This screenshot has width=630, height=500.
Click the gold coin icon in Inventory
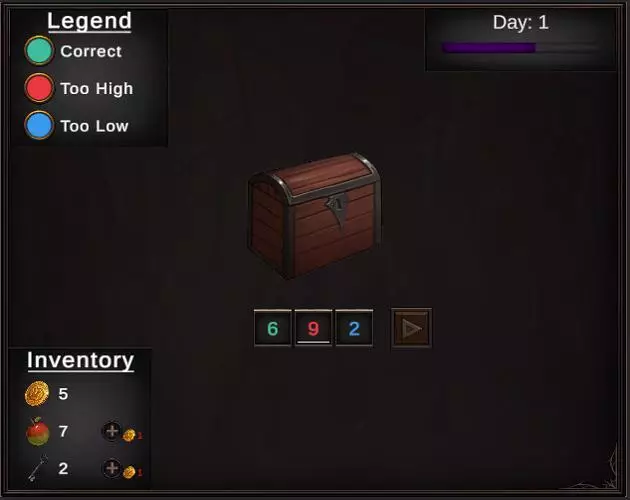pyautogui.click(x=37, y=393)
